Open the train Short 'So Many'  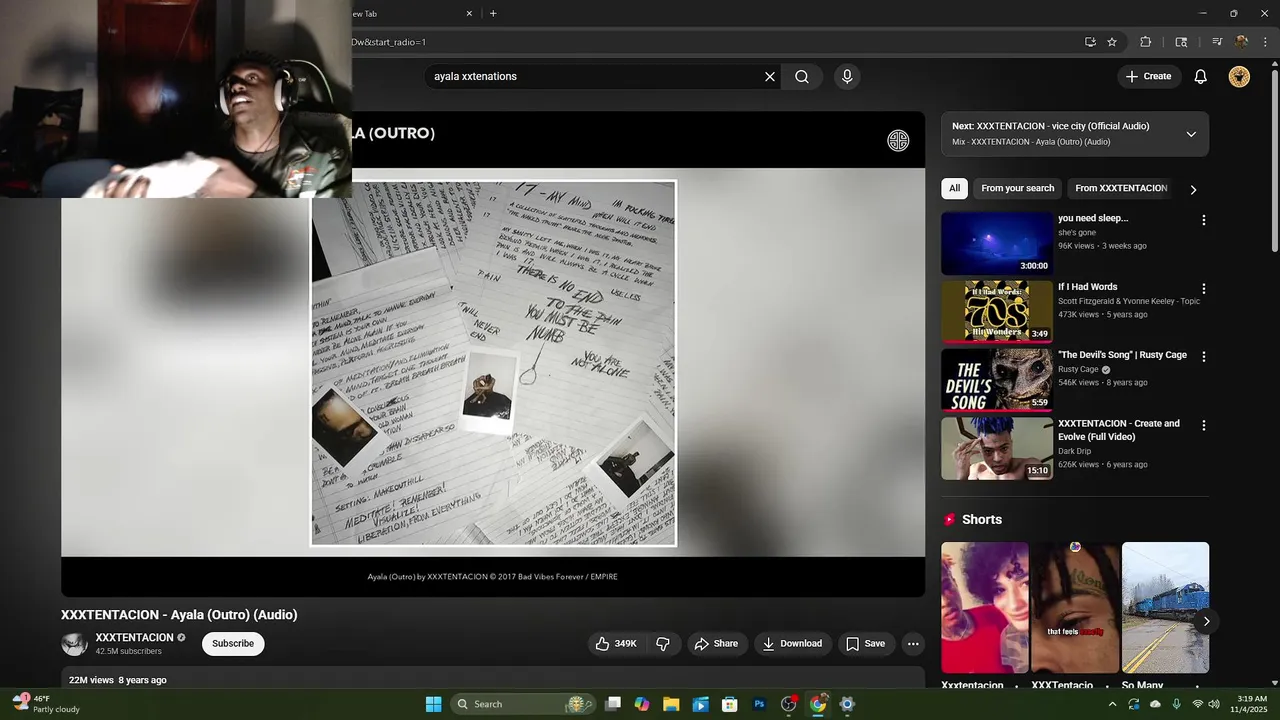(1165, 608)
